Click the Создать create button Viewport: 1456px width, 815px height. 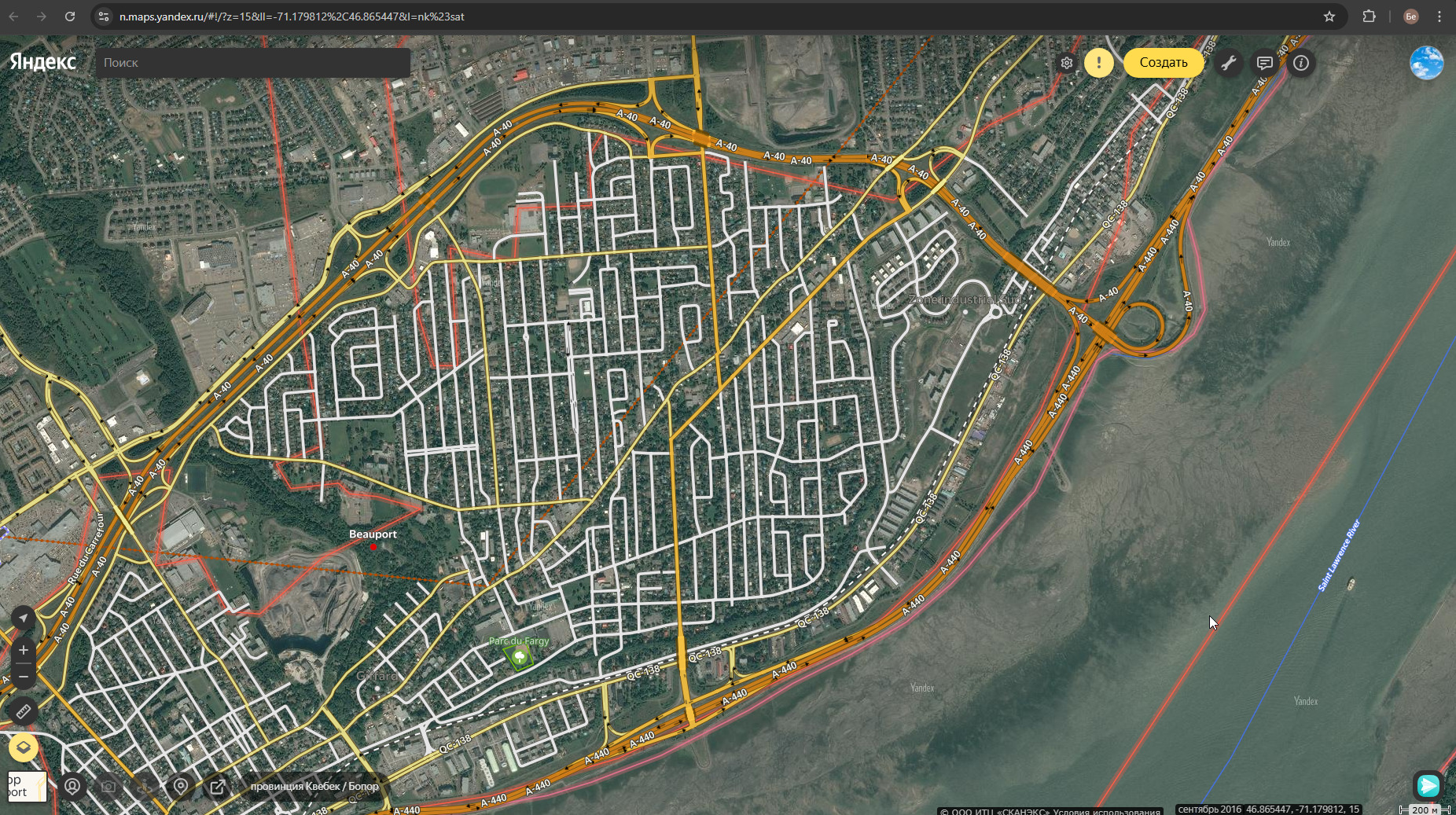click(x=1164, y=63)
